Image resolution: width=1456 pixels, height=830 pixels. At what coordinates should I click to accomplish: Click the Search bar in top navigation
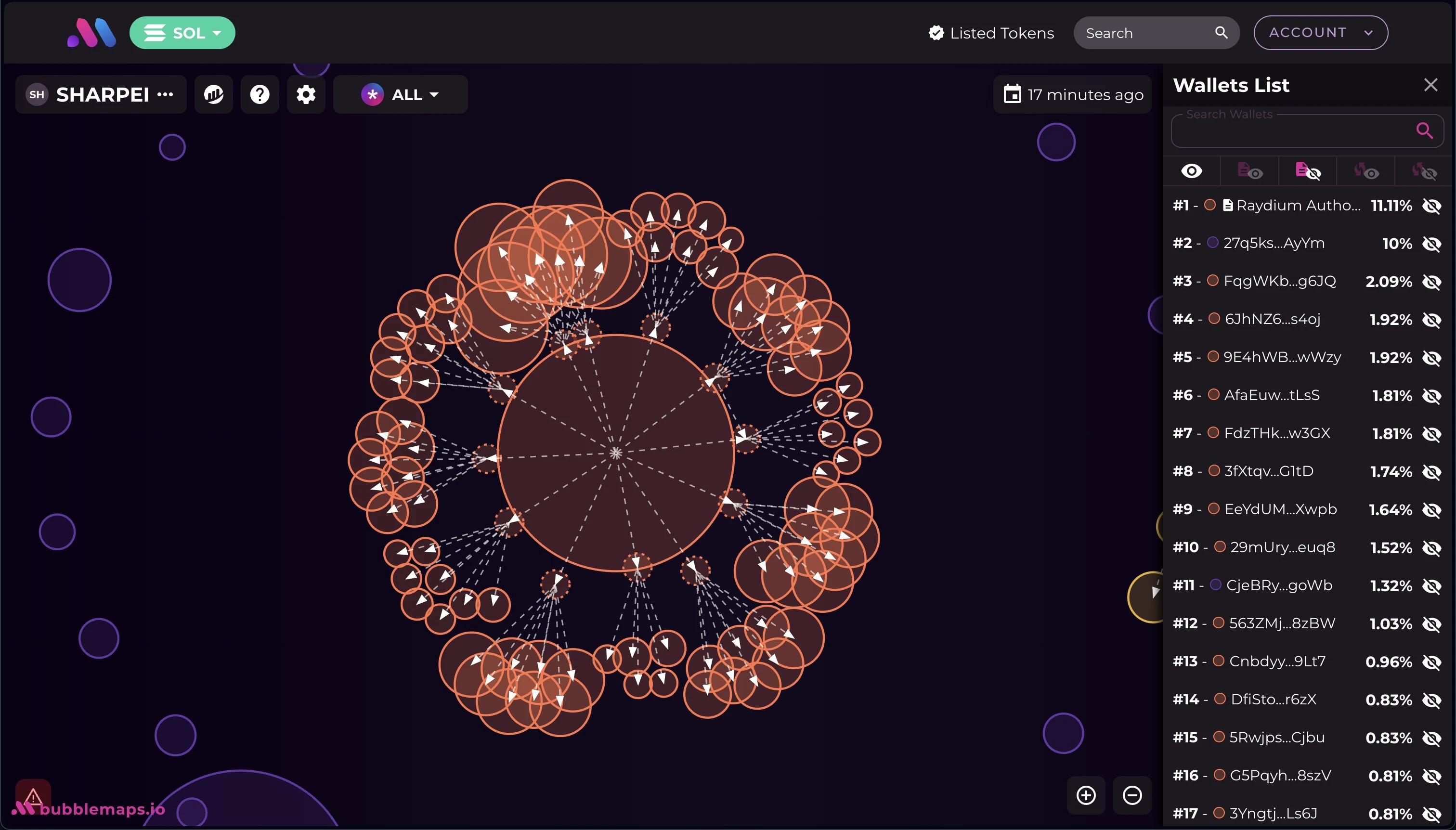click(1156, 32)
